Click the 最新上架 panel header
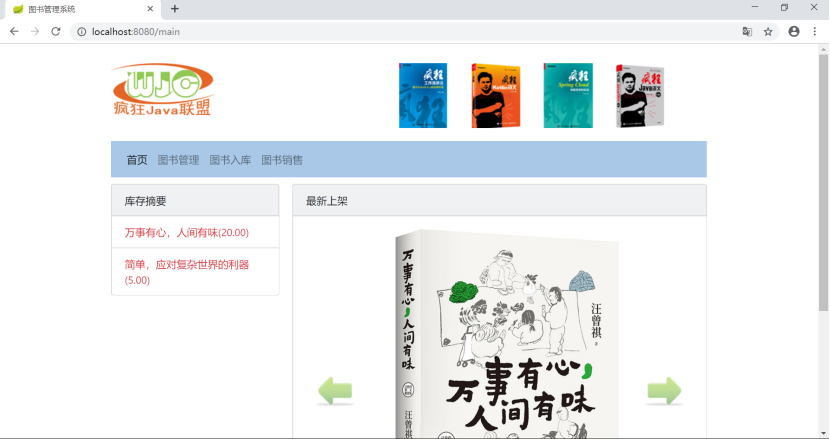Image resolution: width=830 pixels, height=439 pixels. [499, 201]
